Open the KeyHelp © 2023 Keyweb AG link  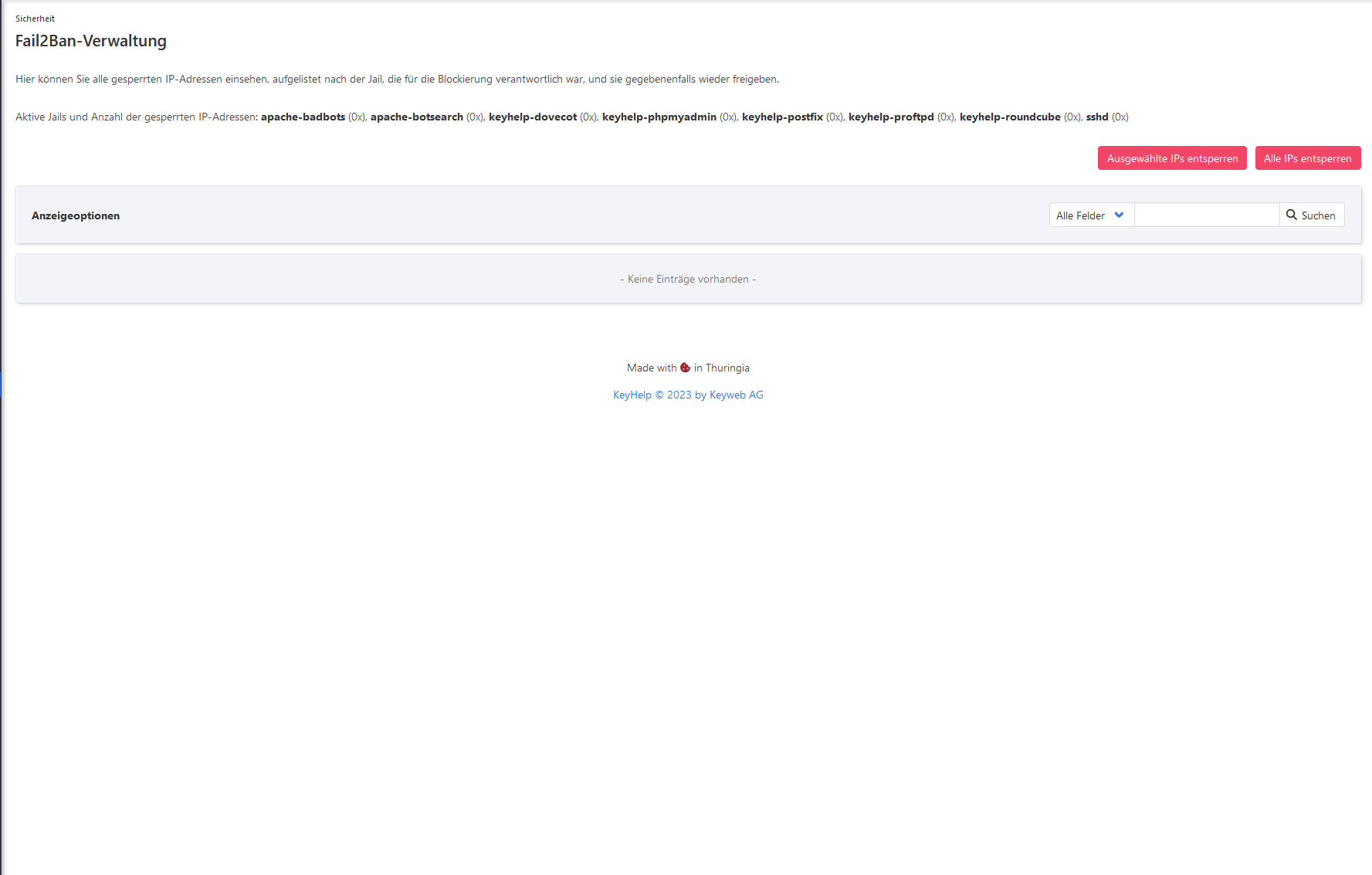(x=687, y=395)
